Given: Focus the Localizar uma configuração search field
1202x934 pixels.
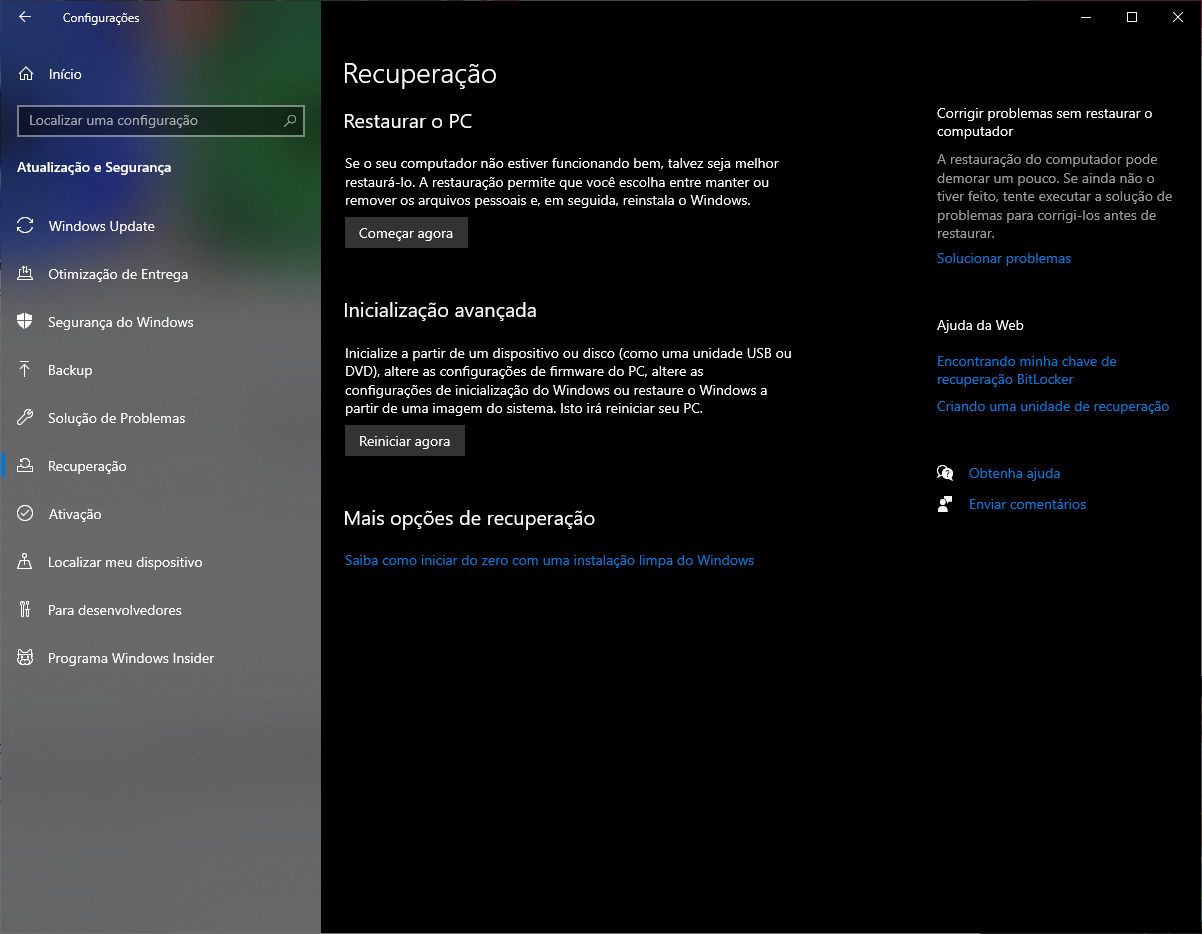Looking at the screenshot, I should pos(161,121).
